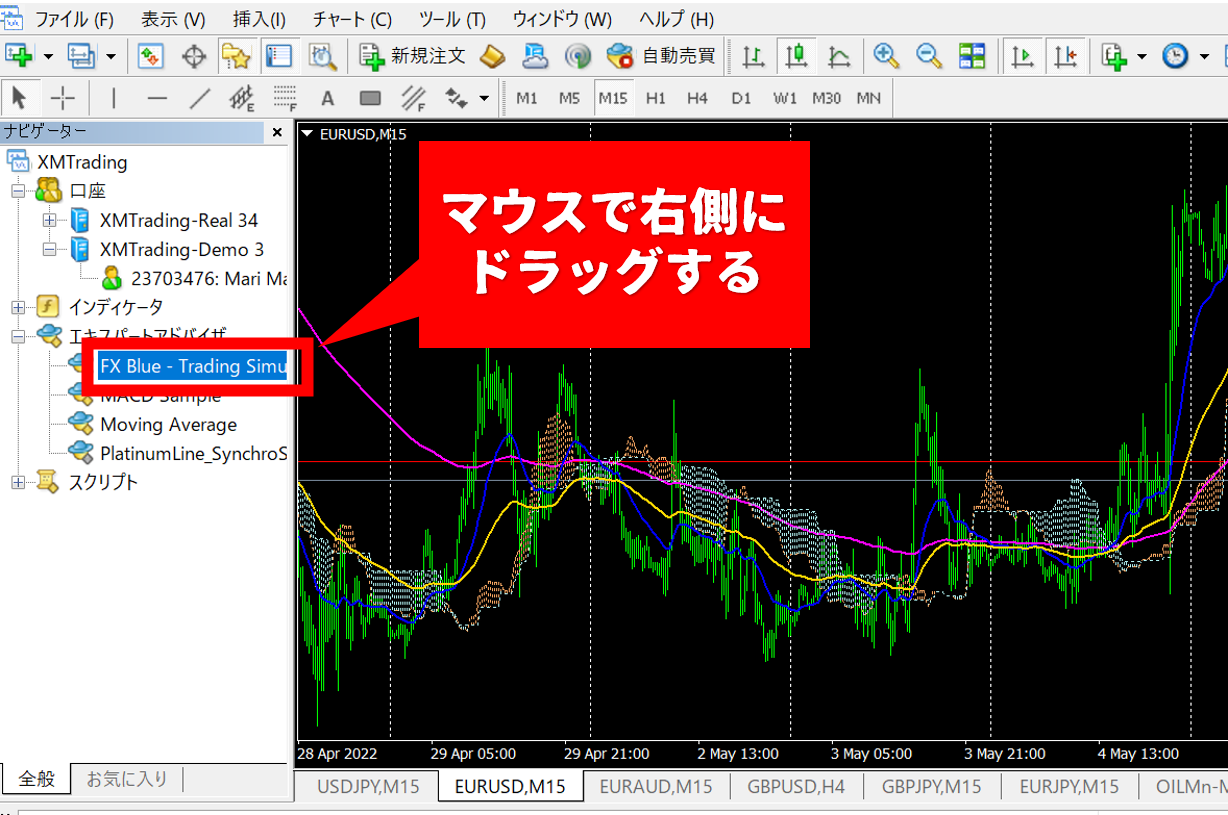The width and height of the screenshot is (1228, 815).
Task: Open the cloud virtual hosting icon
Action: point(535,56)
